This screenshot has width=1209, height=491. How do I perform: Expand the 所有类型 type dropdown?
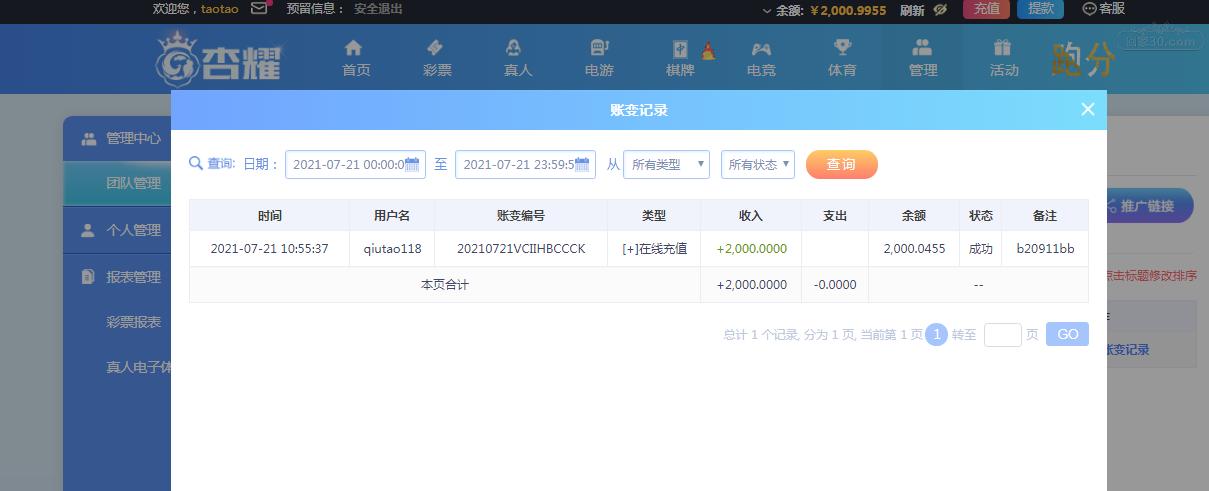click(666, 165)
